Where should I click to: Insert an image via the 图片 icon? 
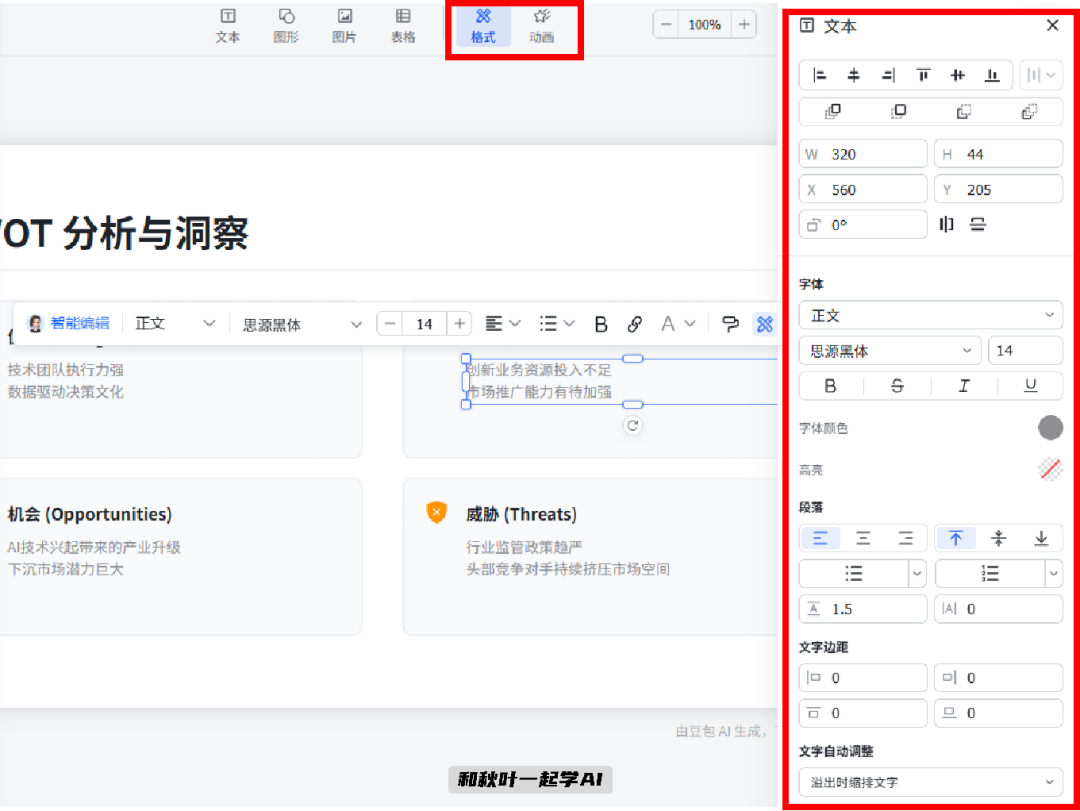coord(345,23)
